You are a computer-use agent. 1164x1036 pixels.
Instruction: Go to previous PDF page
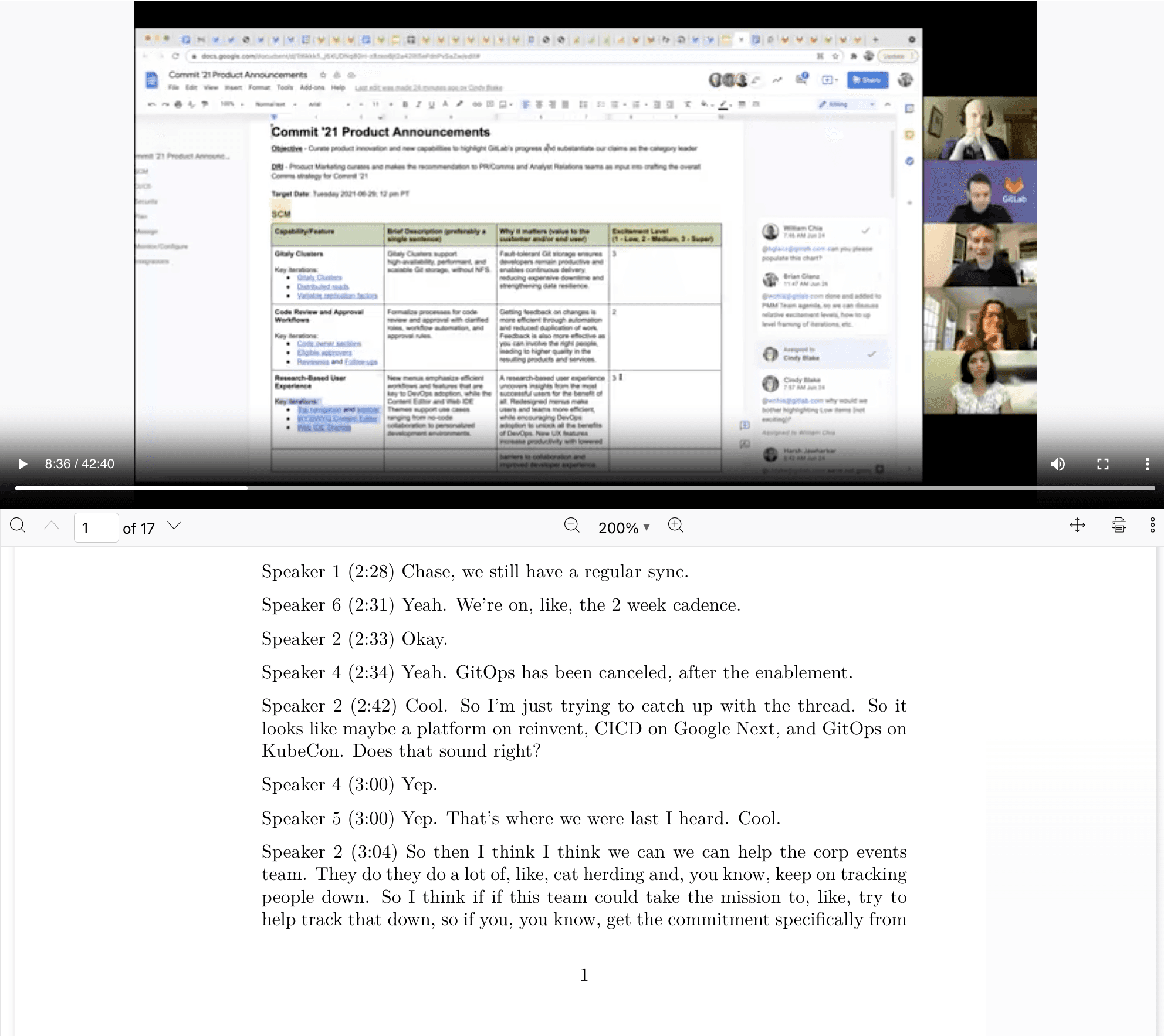tap(52, 526)
